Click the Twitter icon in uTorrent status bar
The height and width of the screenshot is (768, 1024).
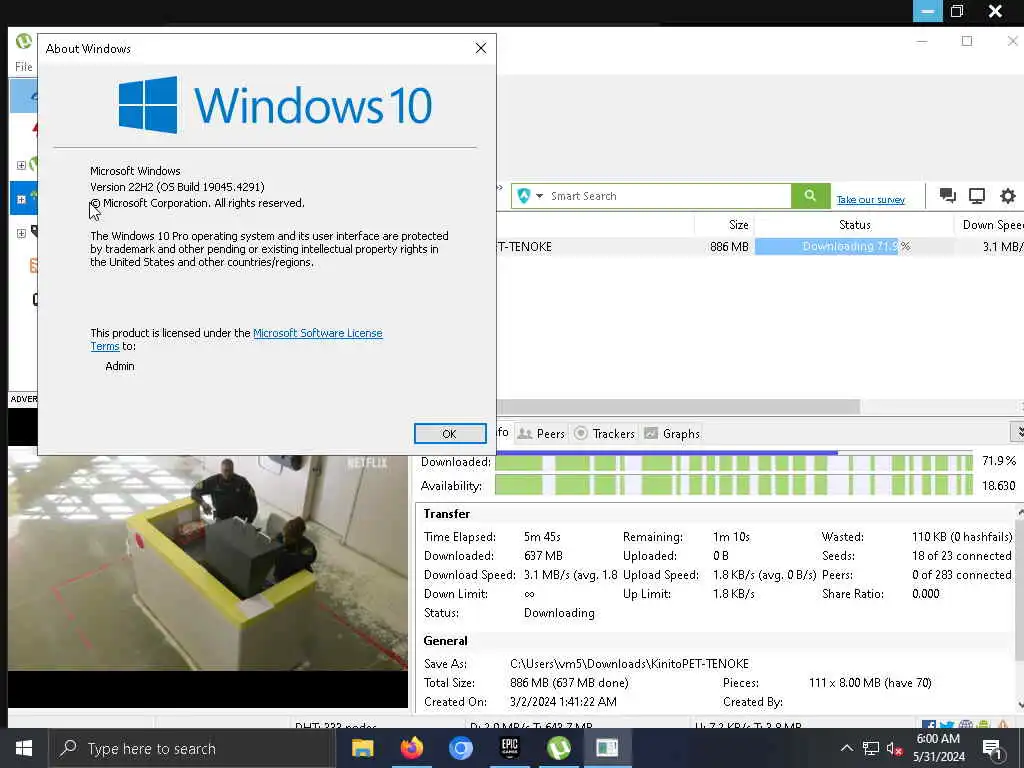coord(946,725)
